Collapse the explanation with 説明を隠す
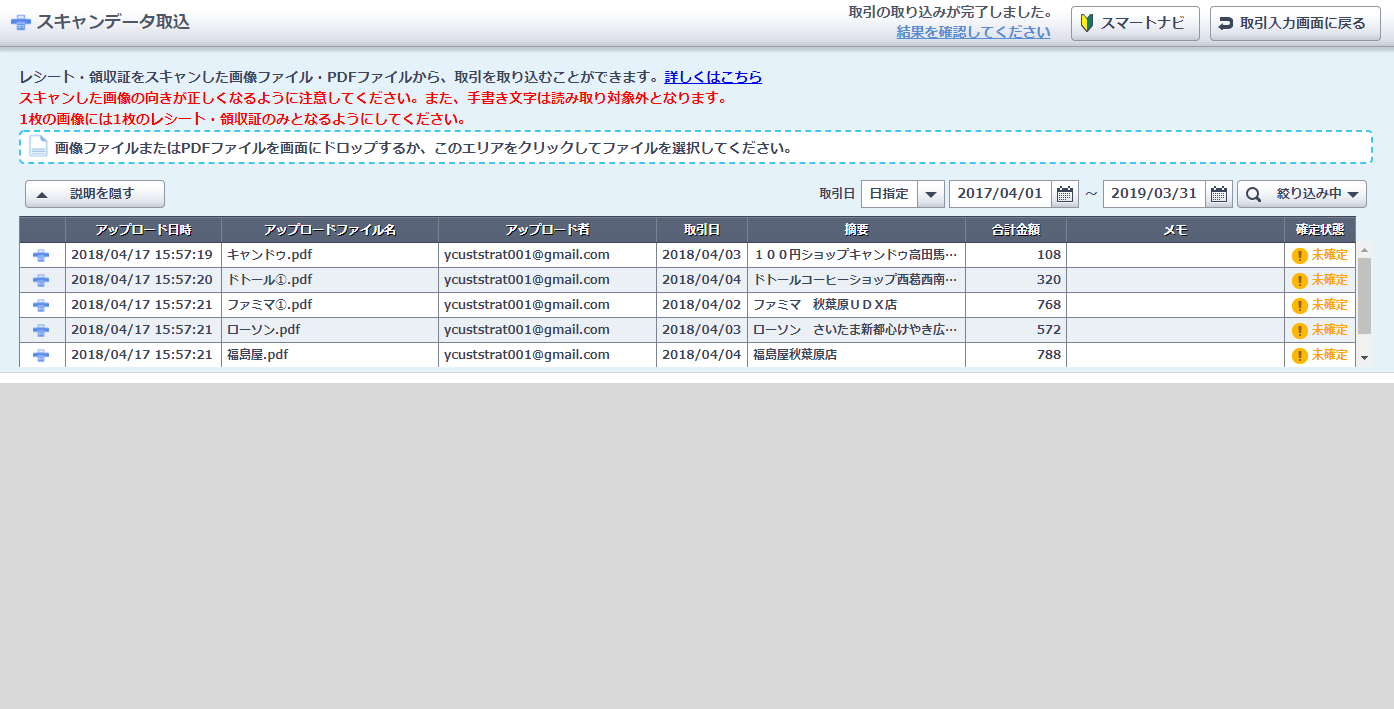Image resolution: width=1394 pixels, height=709 pixels. click(95, 194)
